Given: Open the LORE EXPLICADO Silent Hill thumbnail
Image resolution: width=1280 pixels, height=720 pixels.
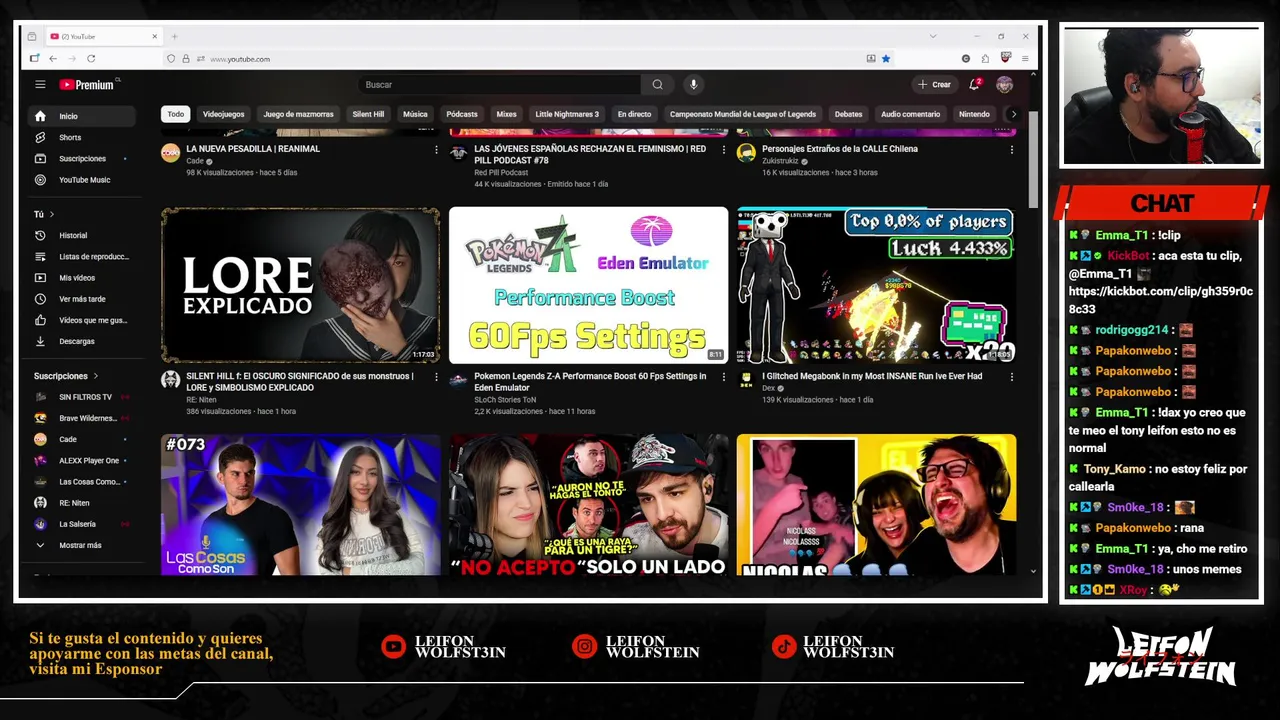Looking at the screenshot, I should [300, 285].
